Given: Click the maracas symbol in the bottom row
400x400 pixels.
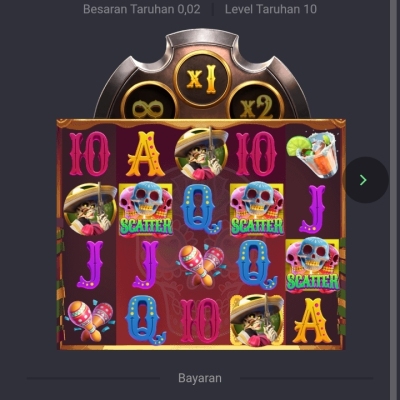Looking at the screenshot, I should 90,320.
